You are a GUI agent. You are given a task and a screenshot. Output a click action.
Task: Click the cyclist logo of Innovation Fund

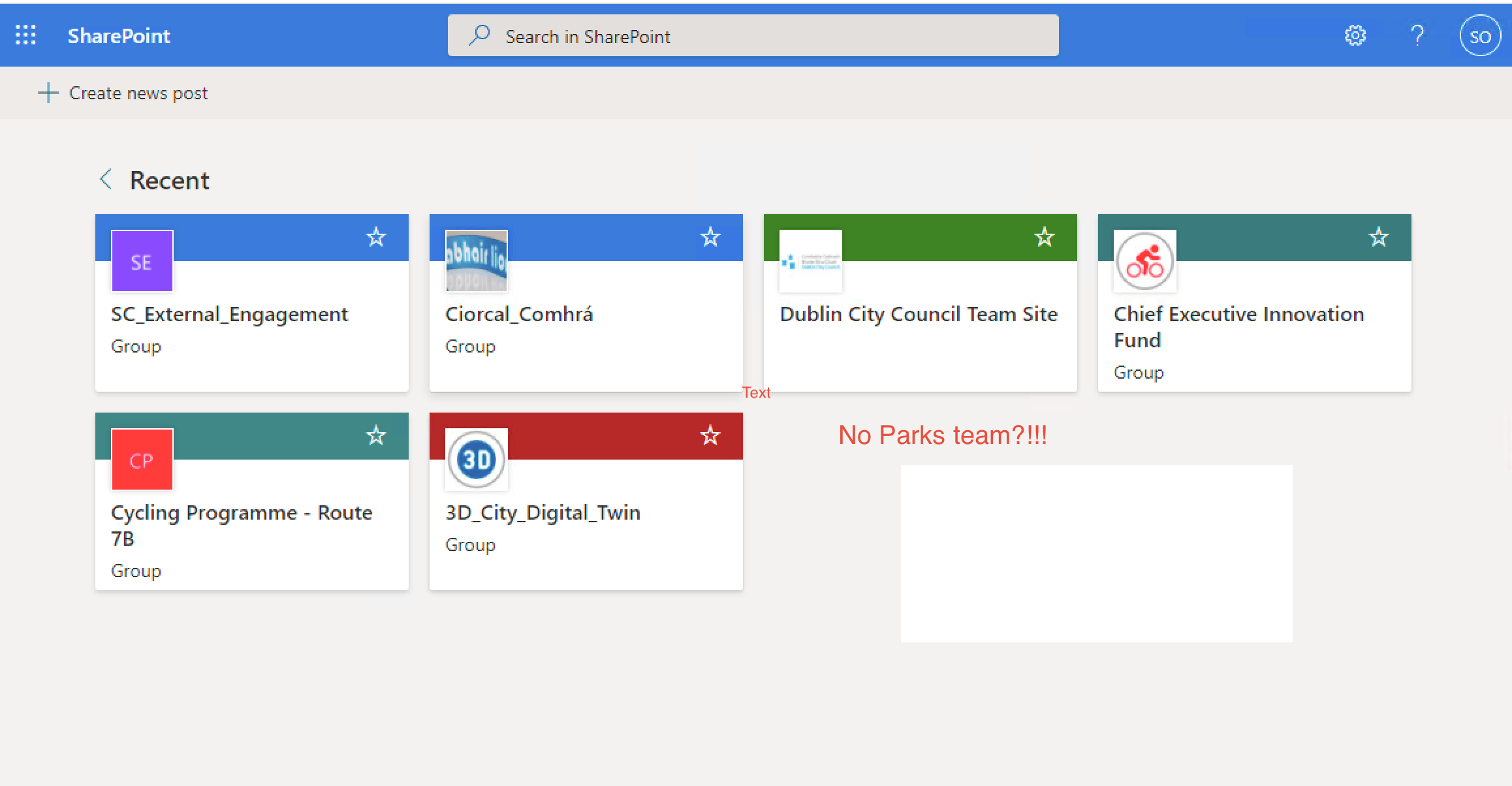[x=1145, y=261]
